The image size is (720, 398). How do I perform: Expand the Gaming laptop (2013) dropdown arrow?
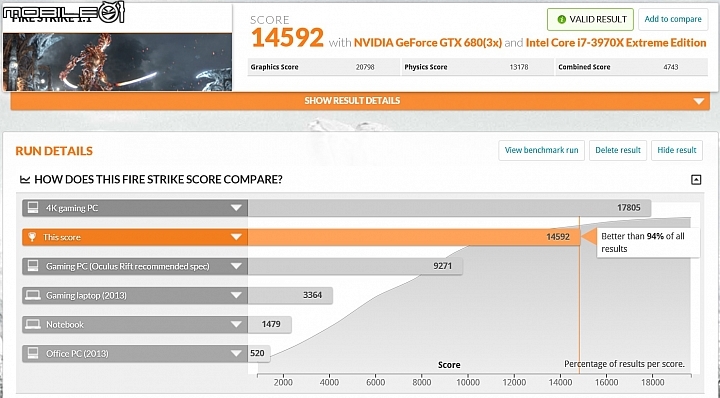(x=236, y=295)
